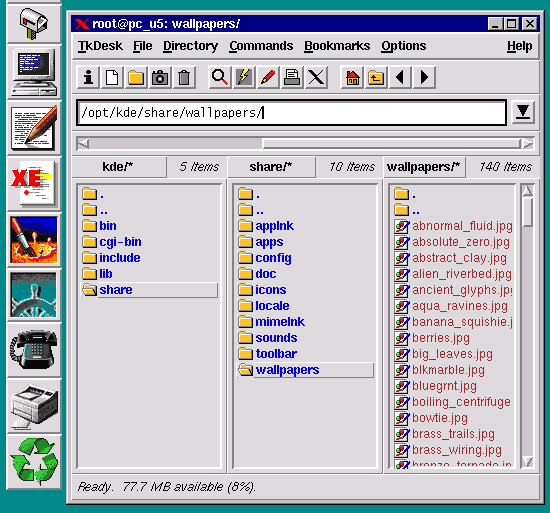Open the Commands menu
The image size is (550, 513).
261,46
